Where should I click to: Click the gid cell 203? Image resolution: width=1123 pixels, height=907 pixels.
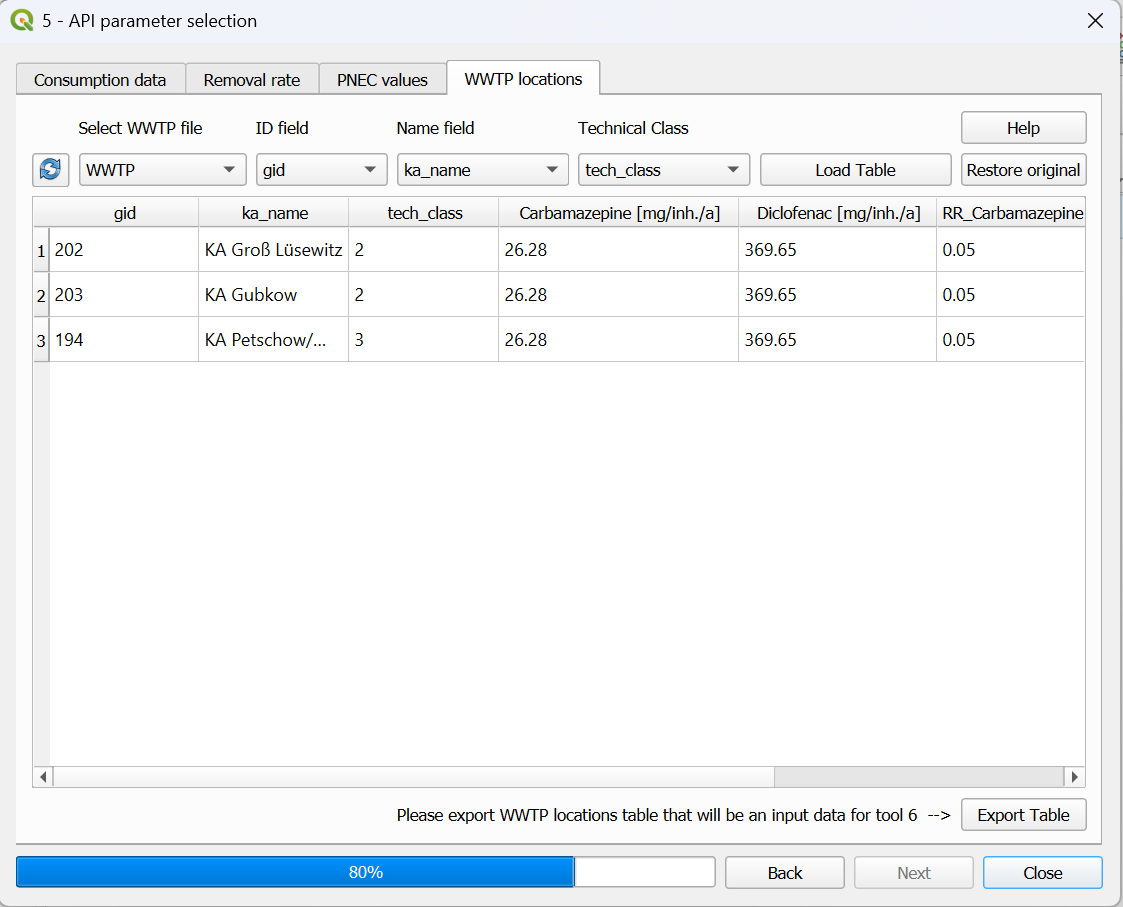coord(124,294)
